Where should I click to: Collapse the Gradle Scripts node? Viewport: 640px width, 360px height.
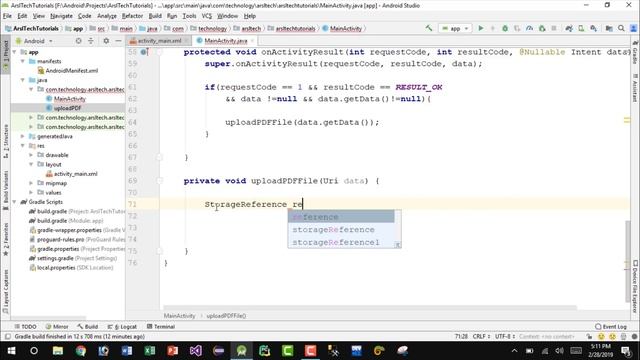[x=15, y=202]
